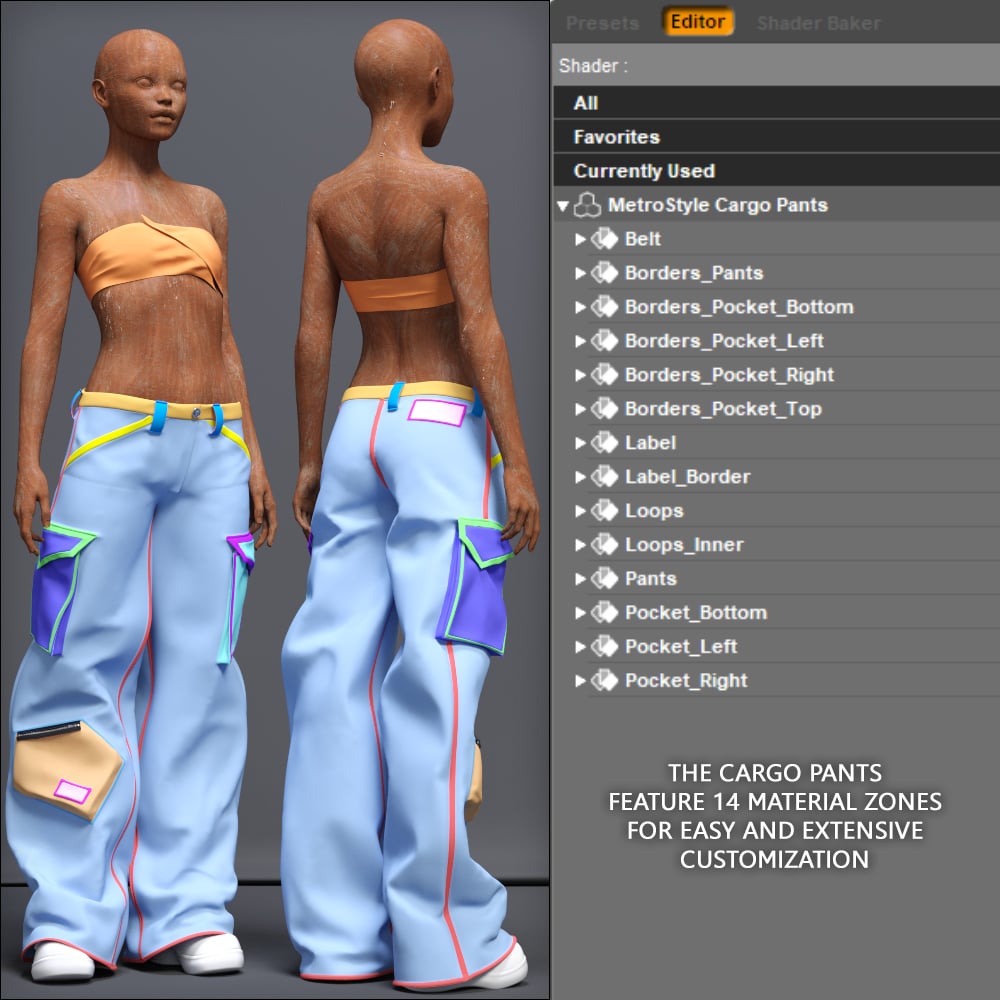This screenshot has height=1000, width=1000.
Task: Click the Borders_Pocket_Bottom surface icon
Action: (x=605, y=307)
